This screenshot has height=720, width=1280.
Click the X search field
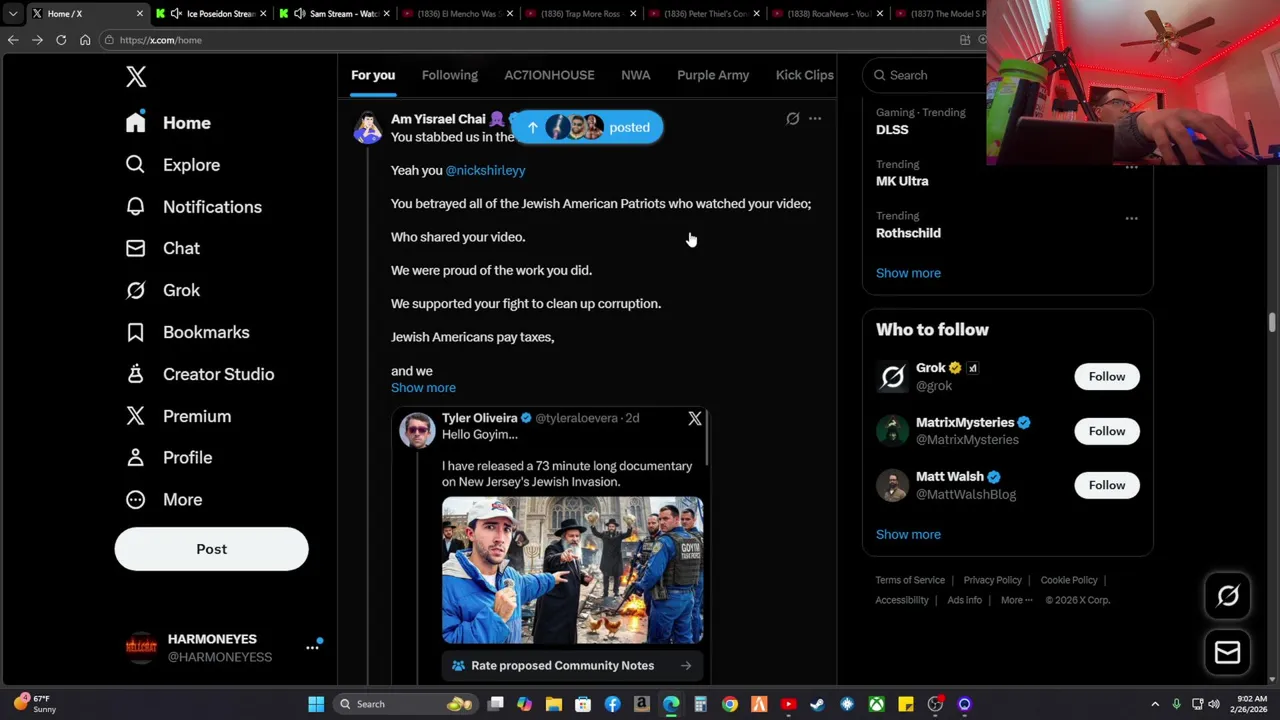pos(925,75)
